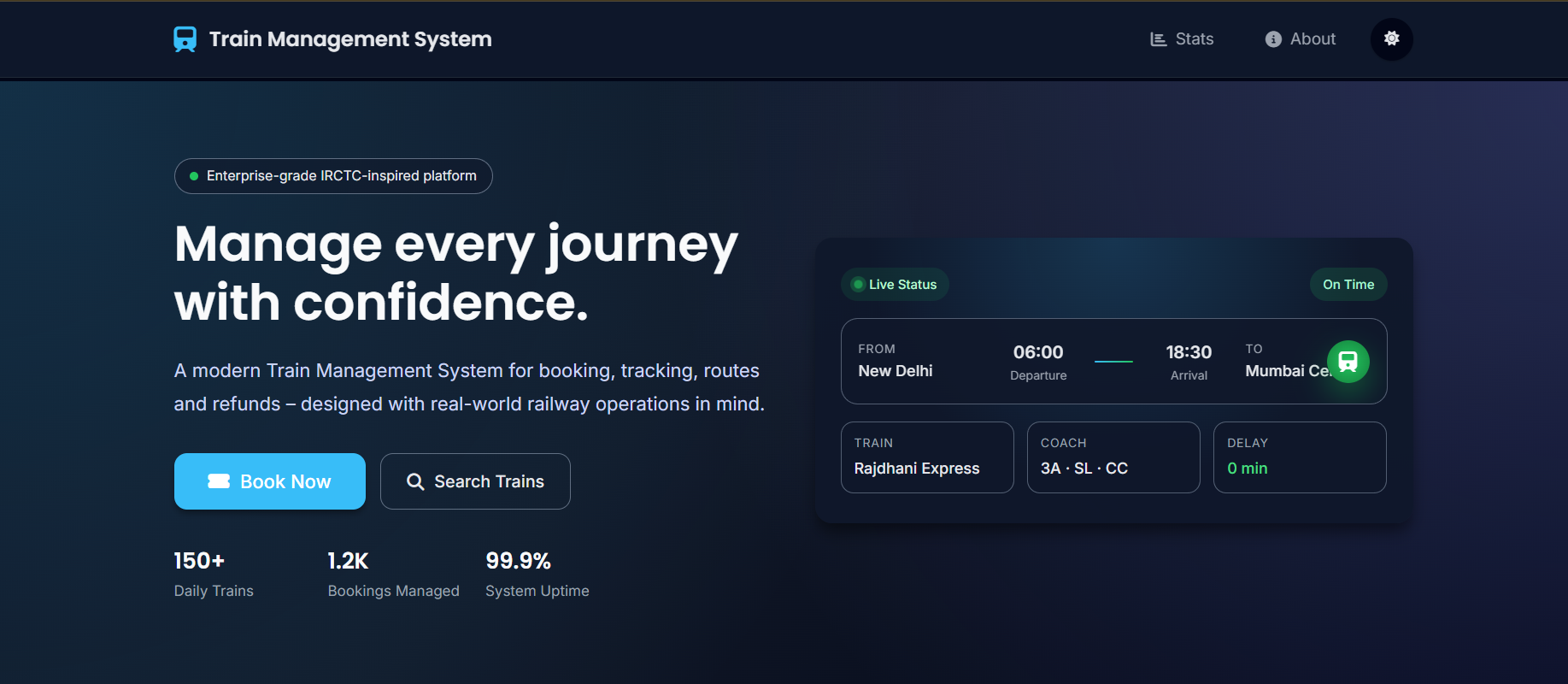The width and height of the screenshot is (1568, 684).
Task: Click the 18:30 arrival time
Action: [1189, 352]
